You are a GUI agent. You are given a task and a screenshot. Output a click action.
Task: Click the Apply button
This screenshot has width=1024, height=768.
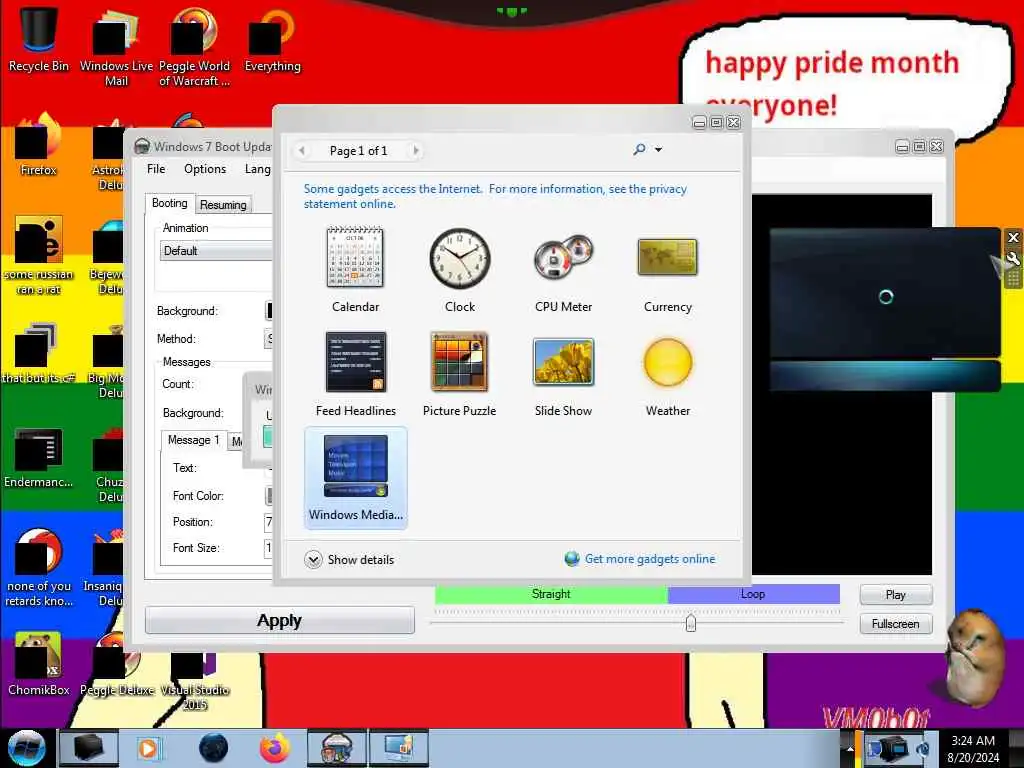[x=280, y=620]
